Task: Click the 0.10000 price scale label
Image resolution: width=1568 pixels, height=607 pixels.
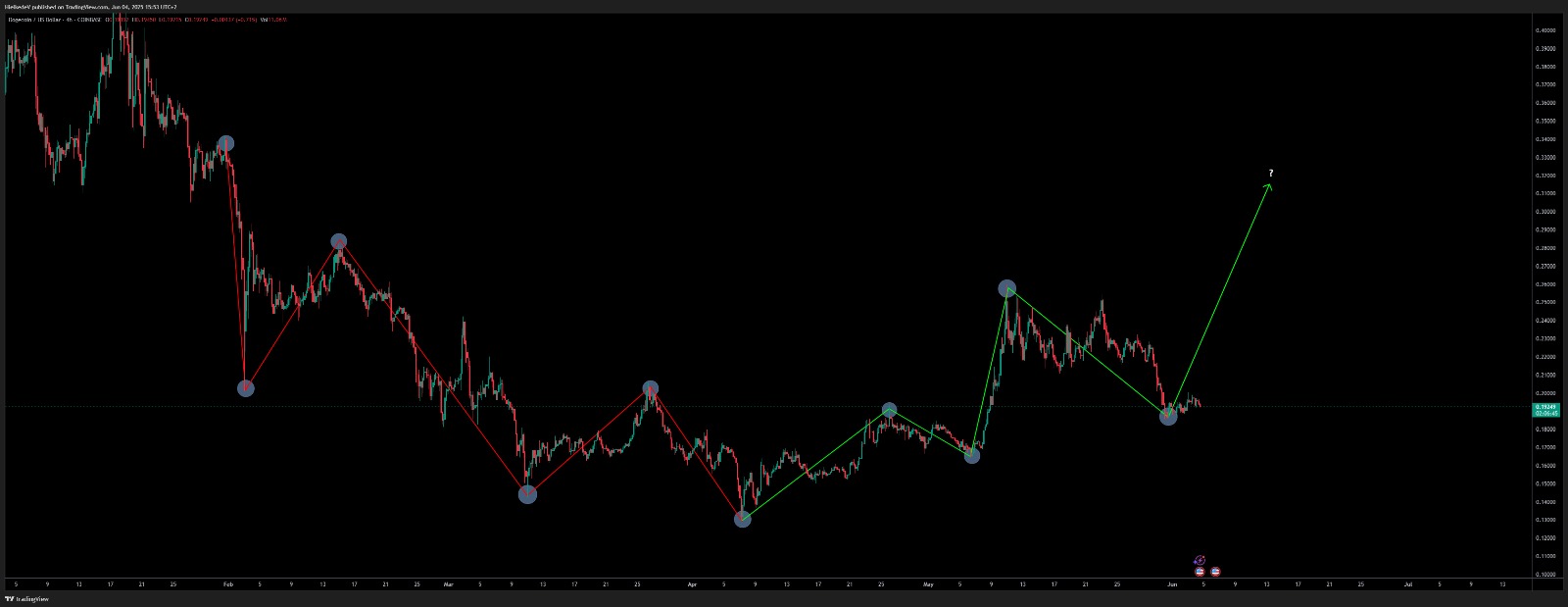Action: coord(1546,575)
